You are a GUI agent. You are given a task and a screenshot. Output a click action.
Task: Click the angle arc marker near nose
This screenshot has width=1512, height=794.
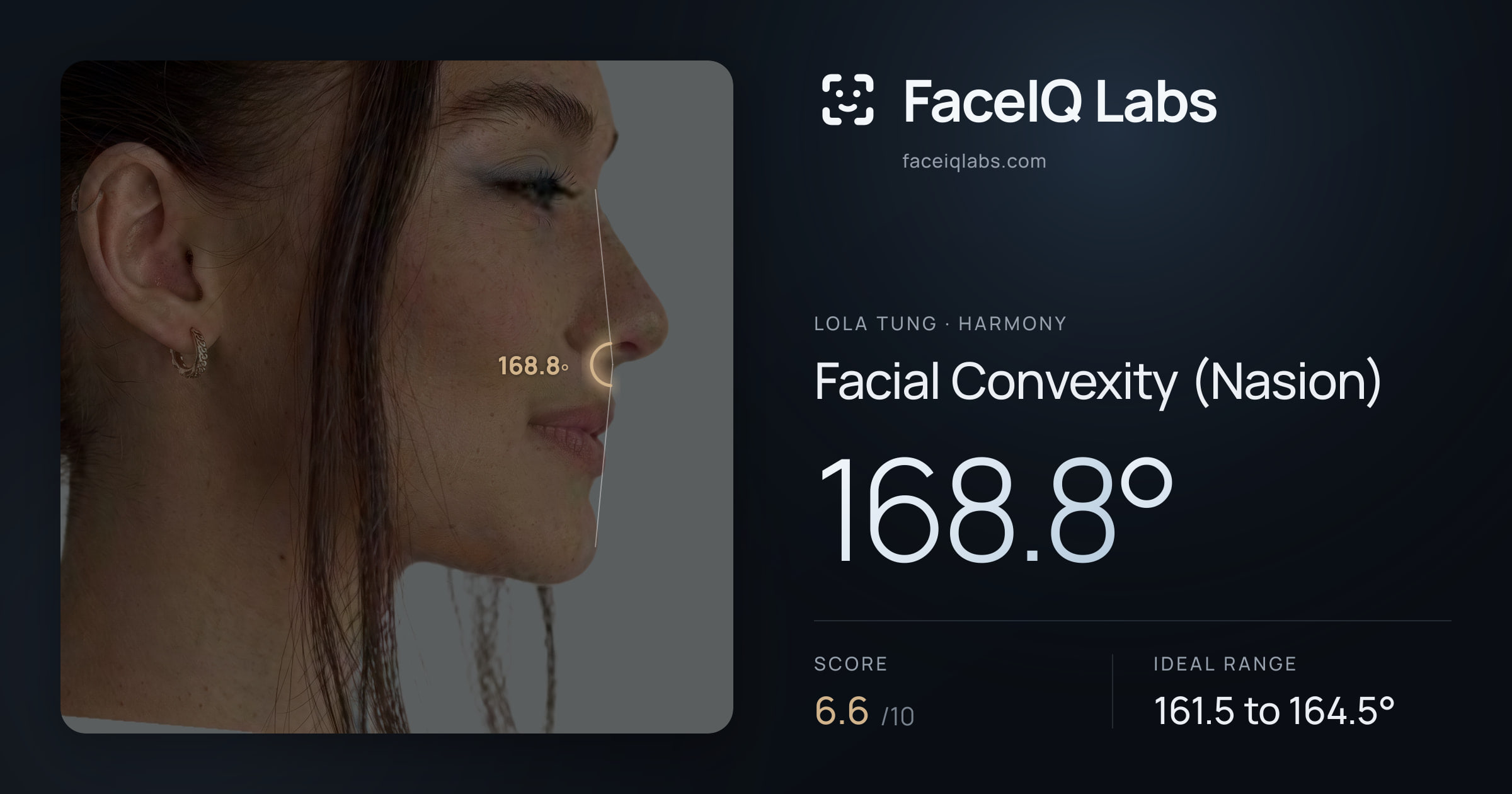coord(602,364)
